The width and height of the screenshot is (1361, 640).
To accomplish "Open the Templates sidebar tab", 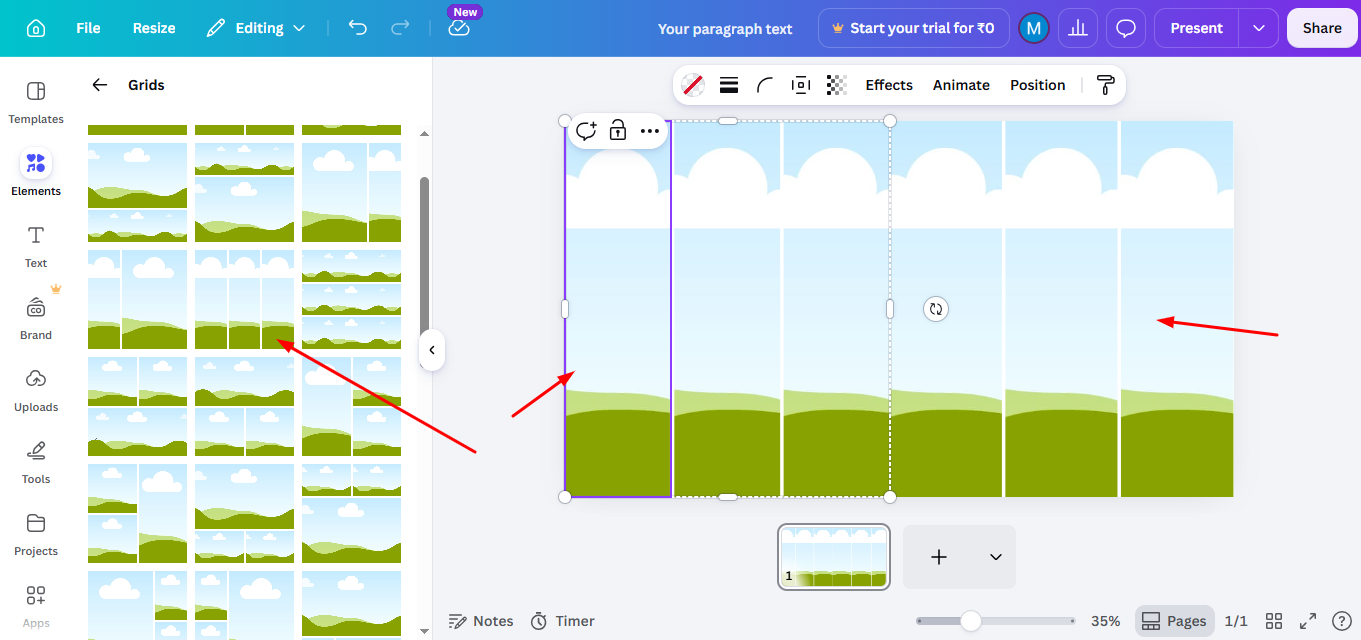I will (x=36, y=102).
